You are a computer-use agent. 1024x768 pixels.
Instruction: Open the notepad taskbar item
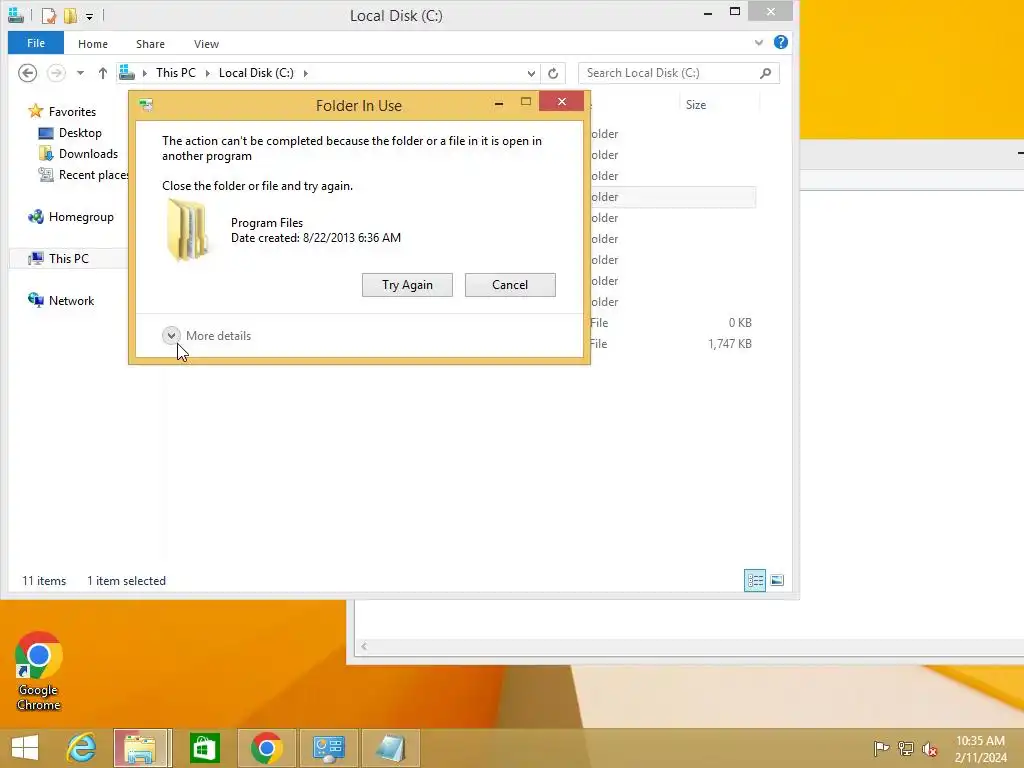point(391,748)
